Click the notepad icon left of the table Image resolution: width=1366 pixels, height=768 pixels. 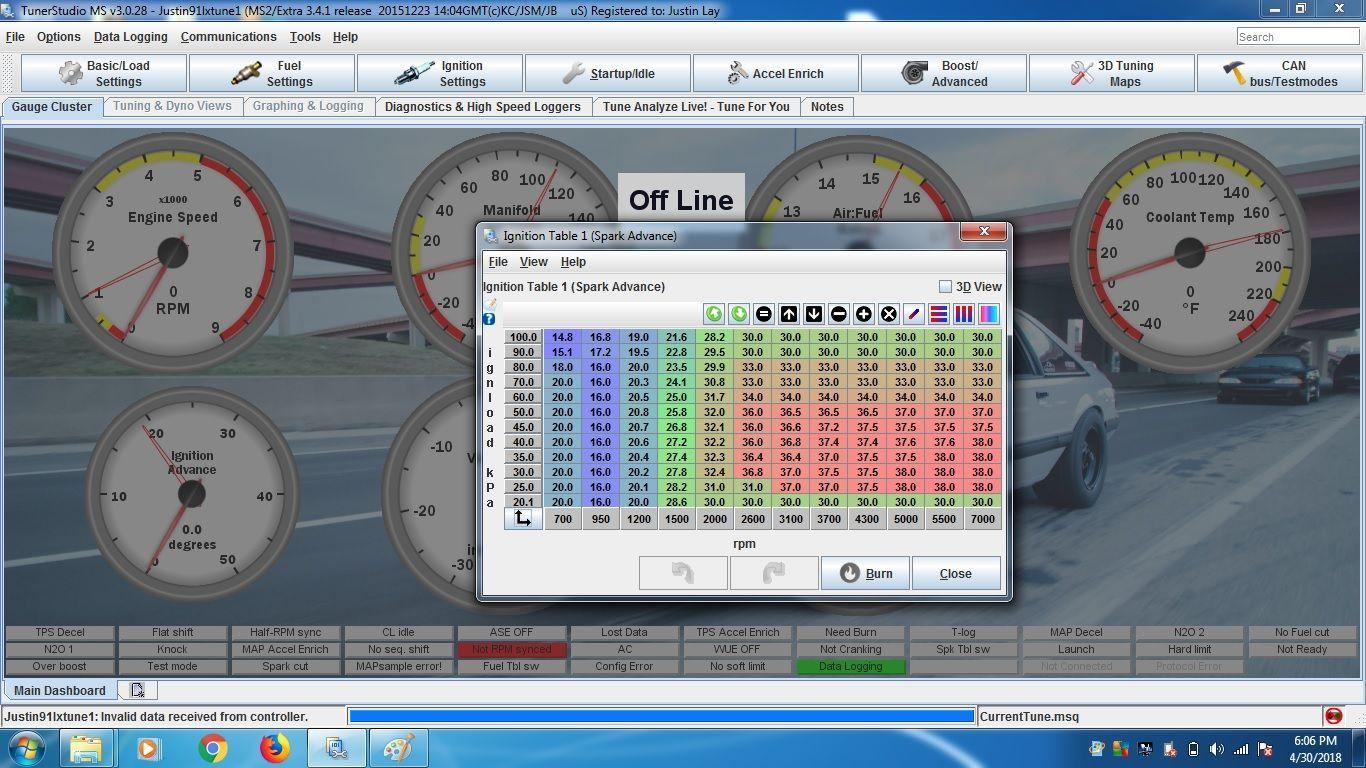[x=490, y=304]
